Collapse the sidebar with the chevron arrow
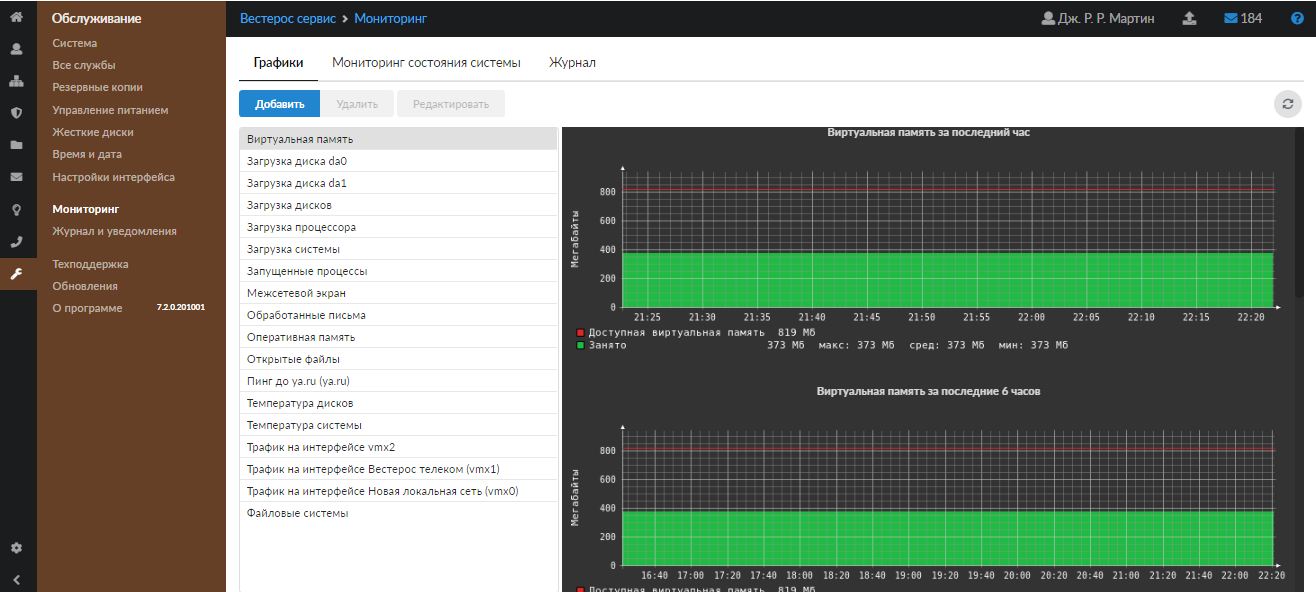This screenshot has width=1316, height=592. (x=16, y=579)
